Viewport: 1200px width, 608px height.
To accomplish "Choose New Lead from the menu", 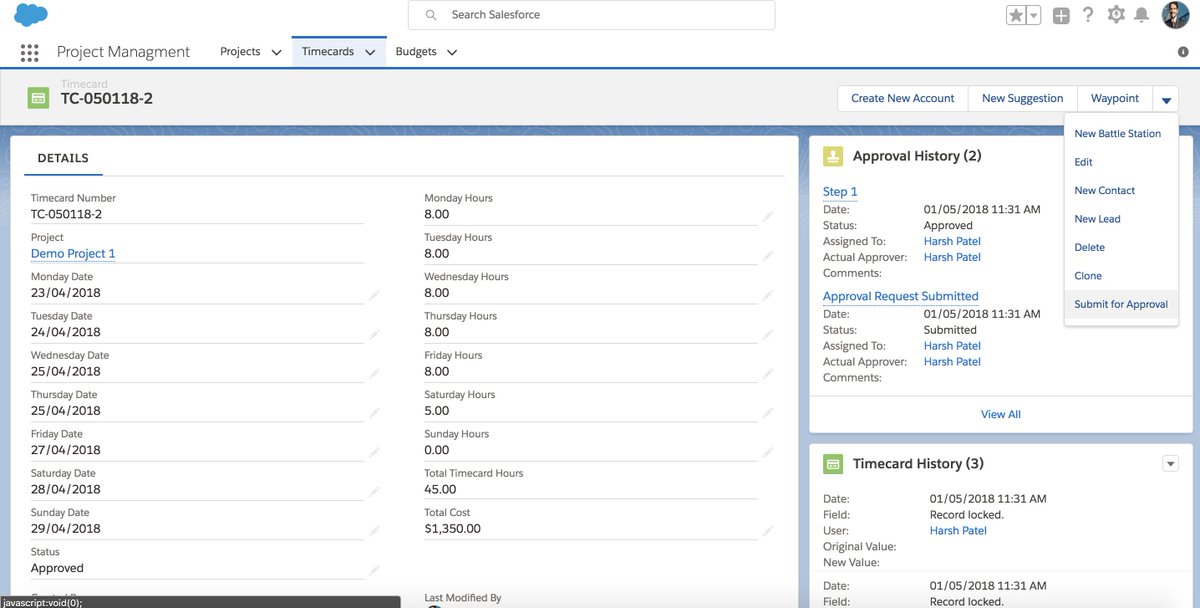I will [1097, 219].
